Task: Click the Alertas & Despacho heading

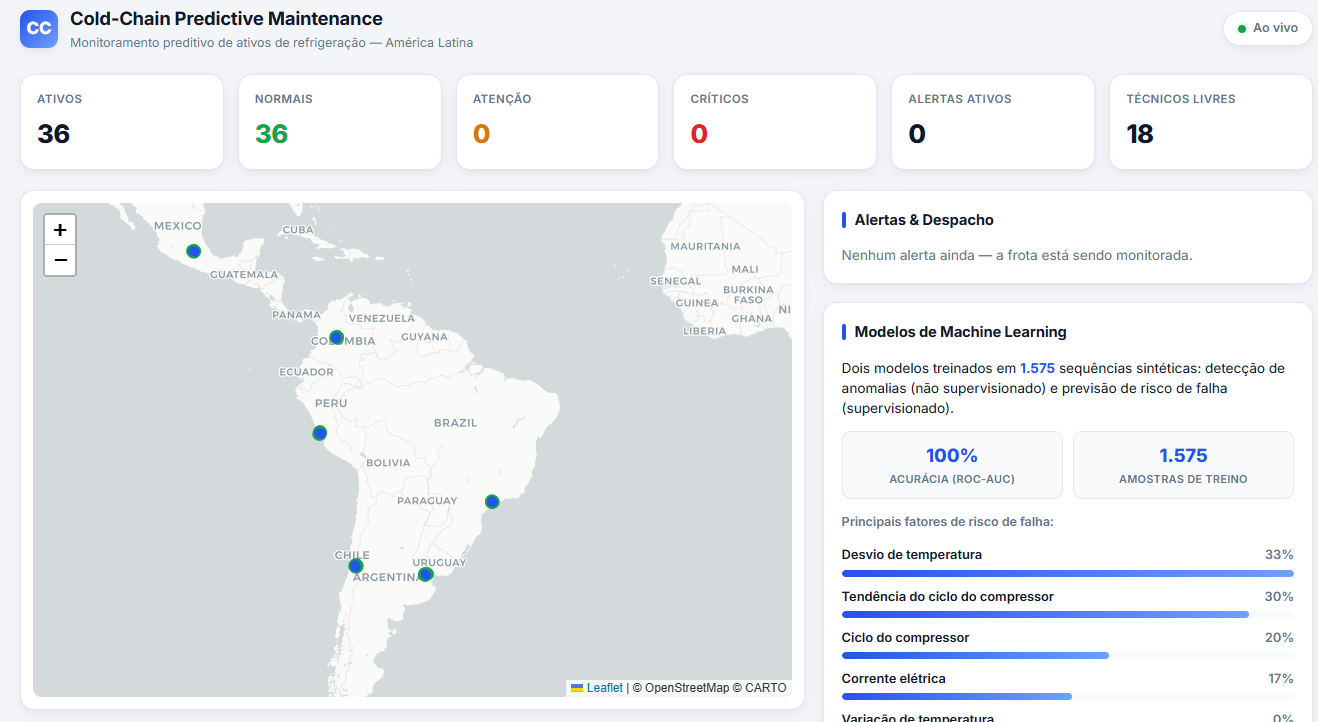Action: coord(924,220)
